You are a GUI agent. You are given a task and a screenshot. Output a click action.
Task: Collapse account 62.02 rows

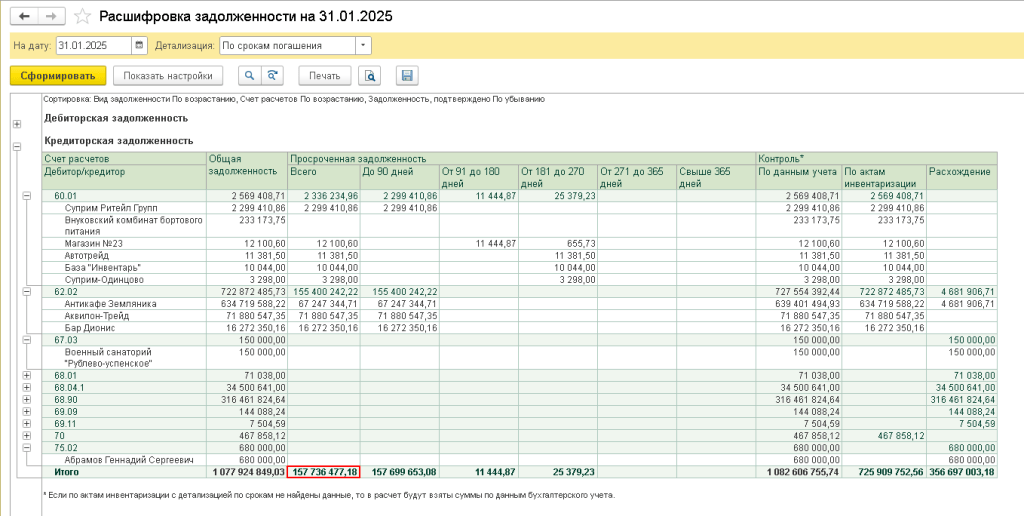coord(27,291)
